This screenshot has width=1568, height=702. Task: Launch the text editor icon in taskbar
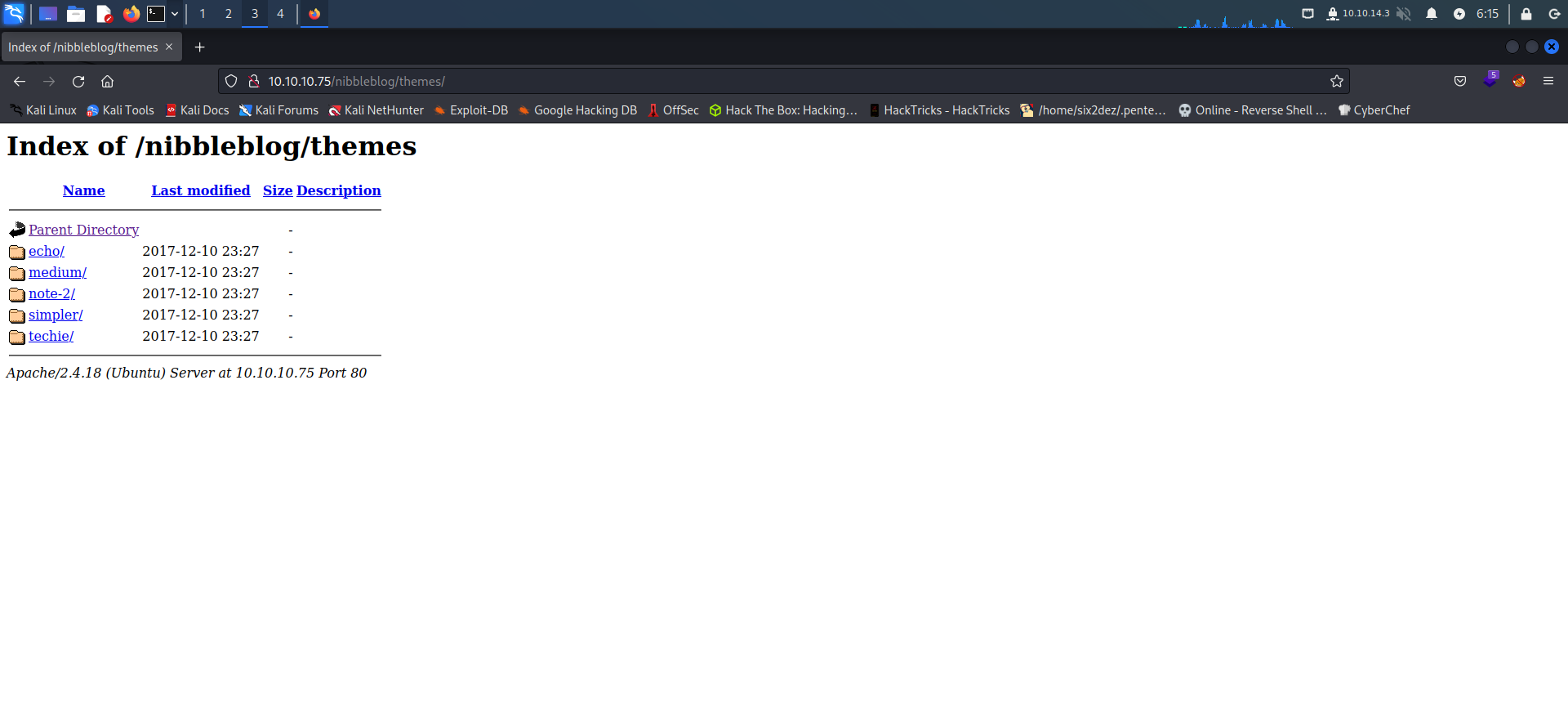[x=104, y=14]
